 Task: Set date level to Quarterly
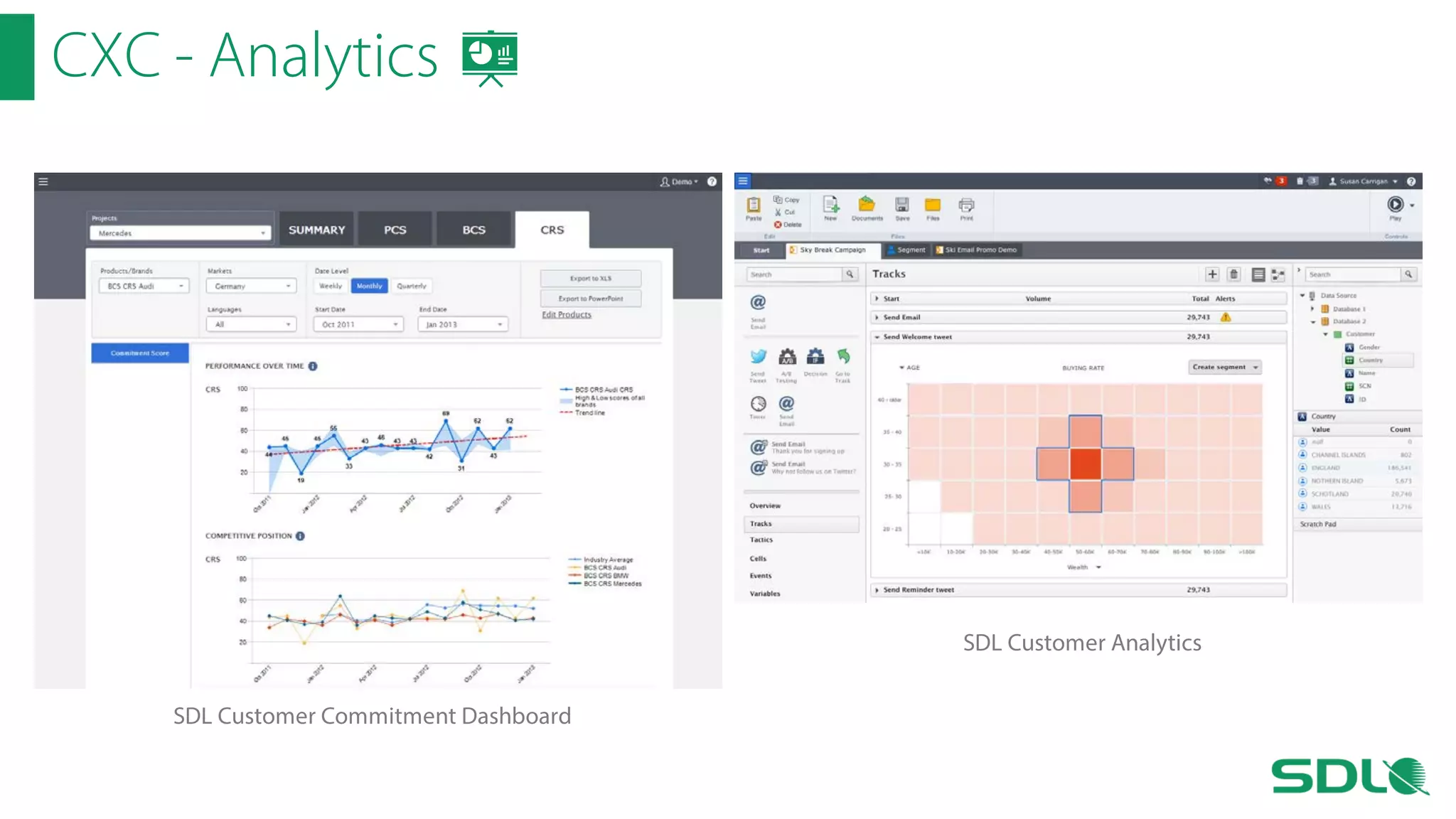coord(412,286)
